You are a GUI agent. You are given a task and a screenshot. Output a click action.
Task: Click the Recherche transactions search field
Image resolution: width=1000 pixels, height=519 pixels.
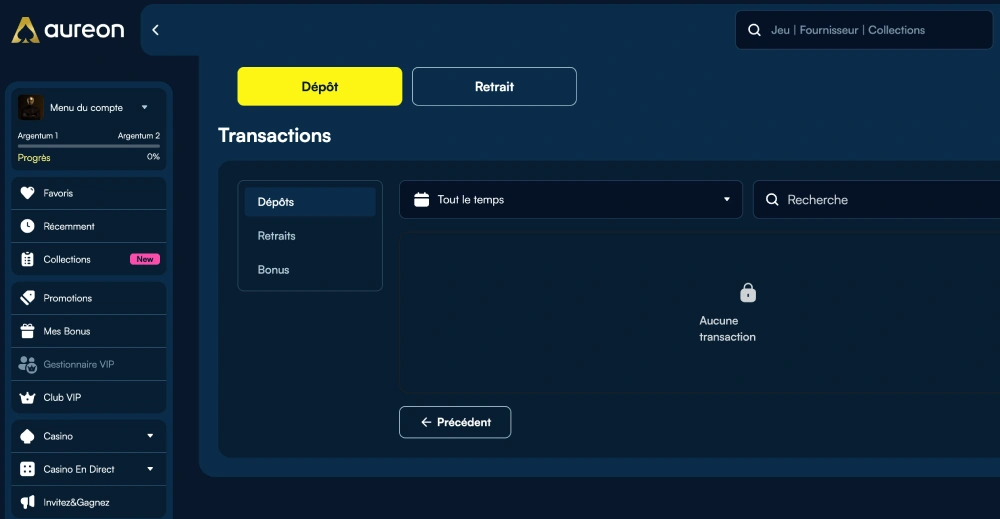877,200
